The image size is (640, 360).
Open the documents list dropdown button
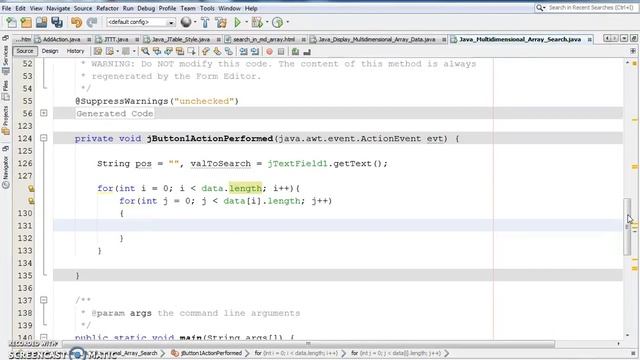pyautogui.click(x=624, y=38)
